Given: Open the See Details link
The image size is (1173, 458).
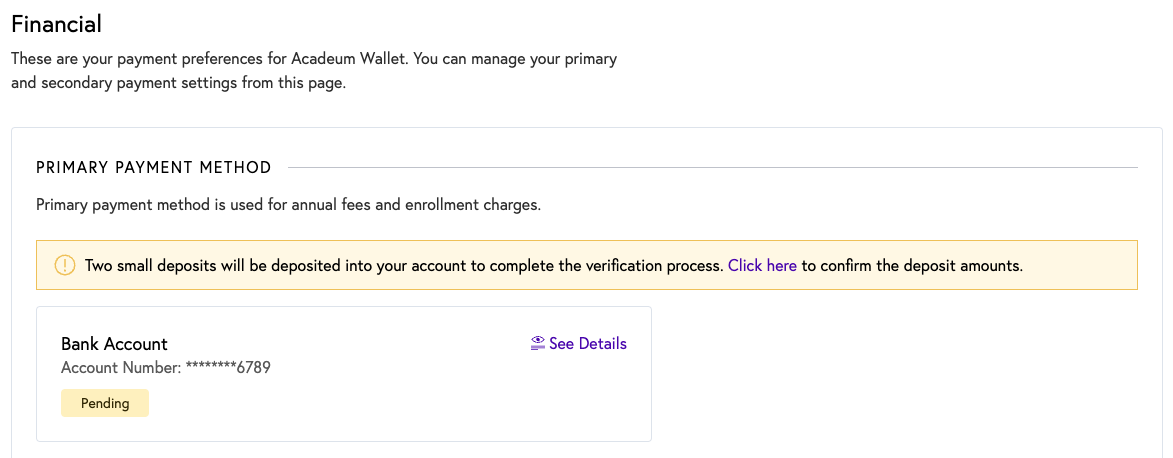Looking at the screenshot, I should pos(578,344).
